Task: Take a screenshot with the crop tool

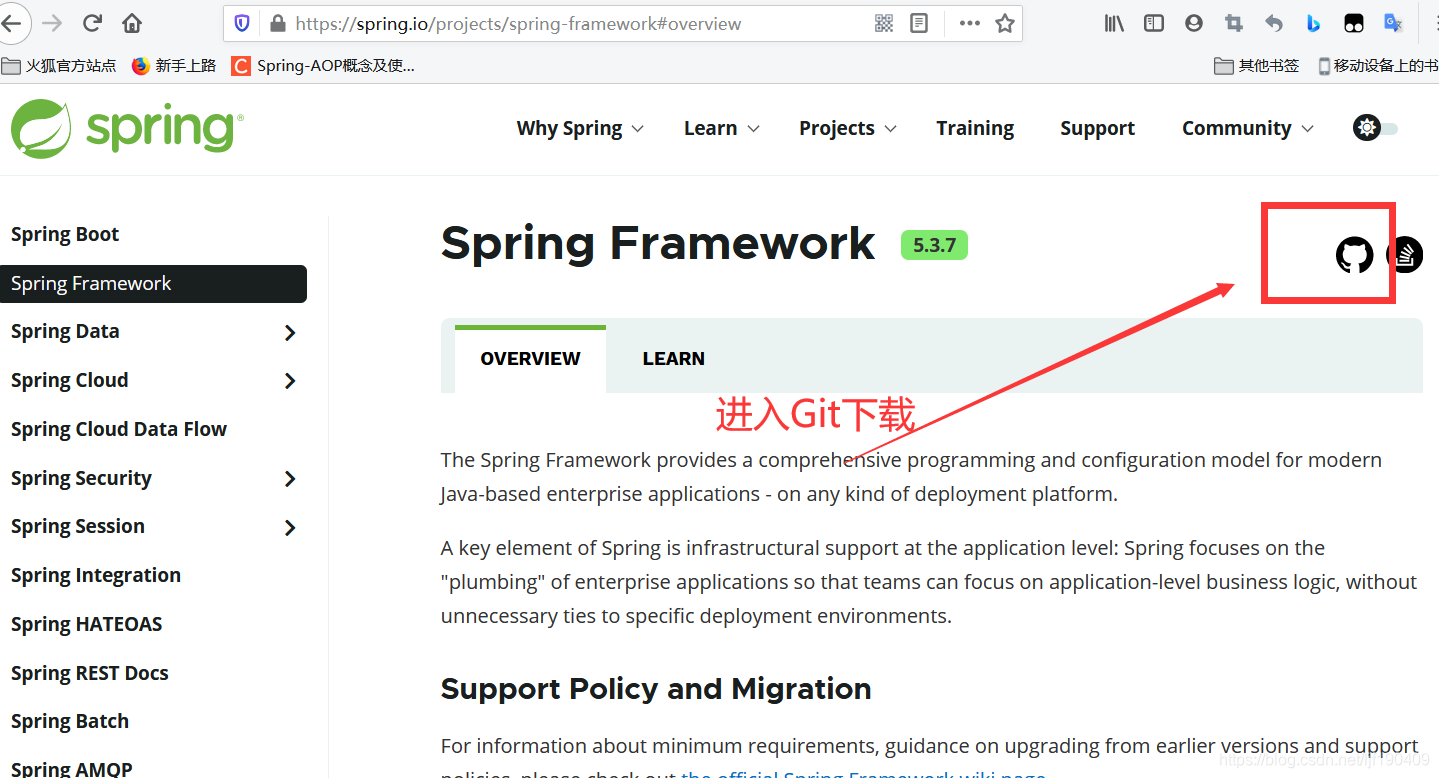Action: coord(1234,23)
